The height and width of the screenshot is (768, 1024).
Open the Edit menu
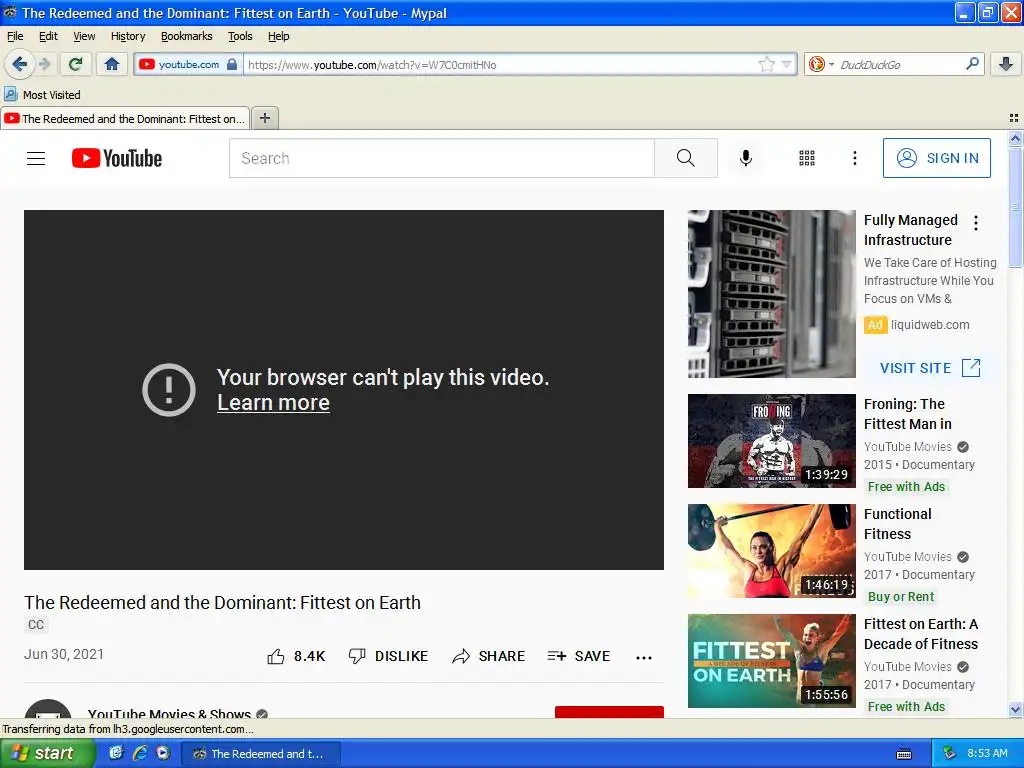click(48, 36)
